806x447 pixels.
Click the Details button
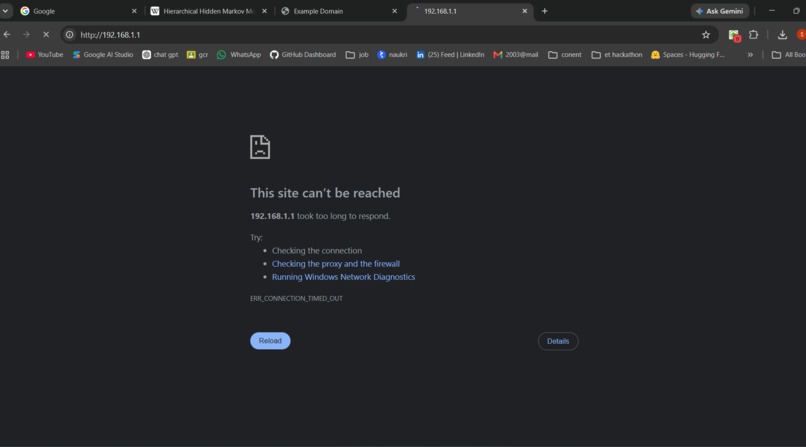click(558, 341)
